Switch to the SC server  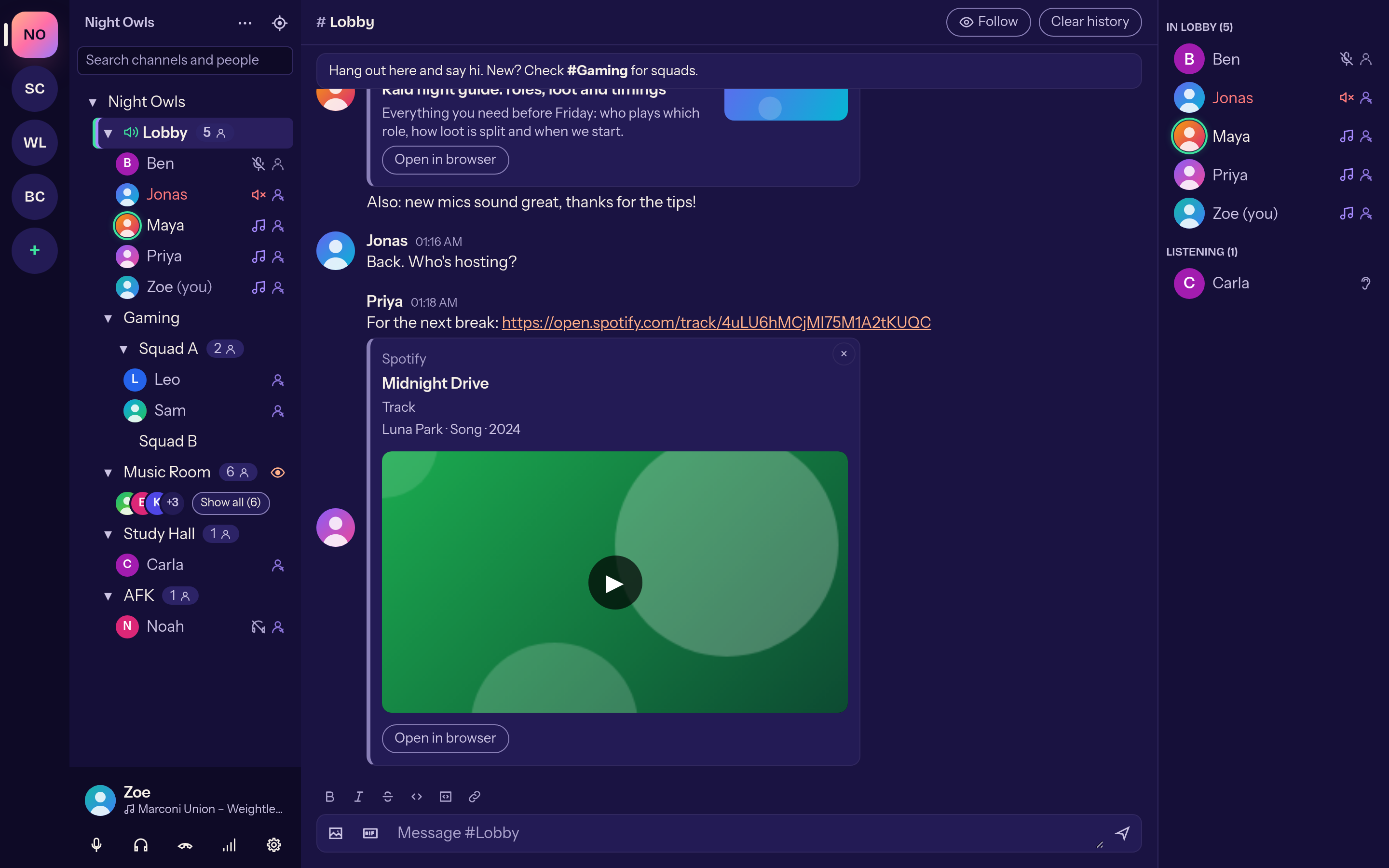coord(34,88)
